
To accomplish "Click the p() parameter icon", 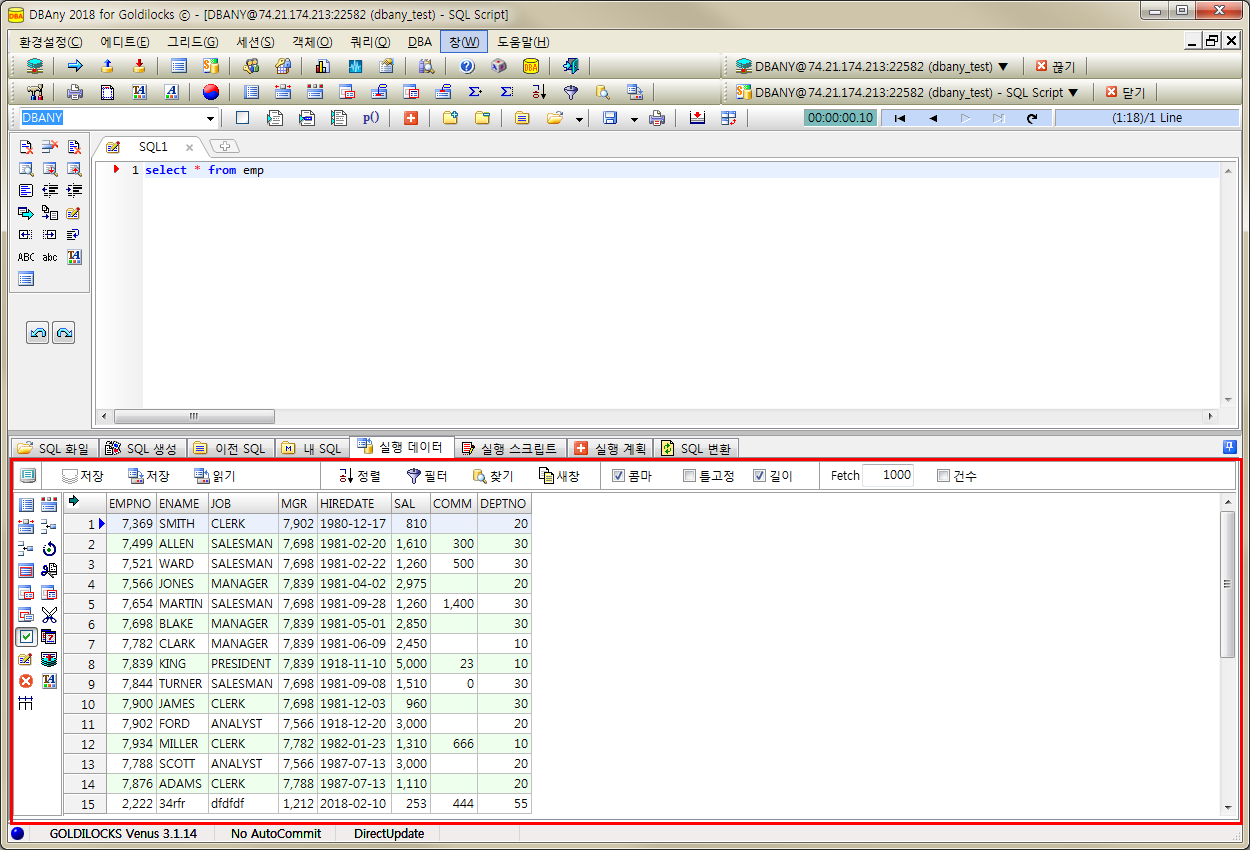I will tap(371, 118).
